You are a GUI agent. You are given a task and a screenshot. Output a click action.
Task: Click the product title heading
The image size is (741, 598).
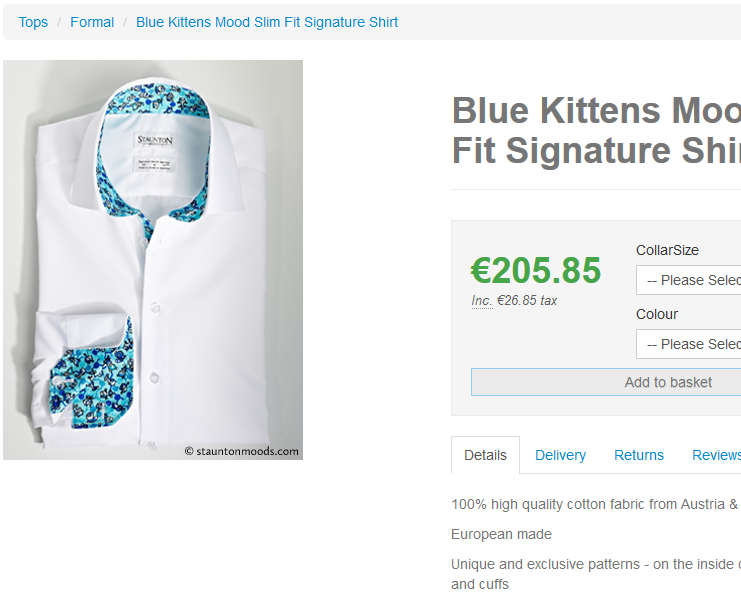coord(596,130)
